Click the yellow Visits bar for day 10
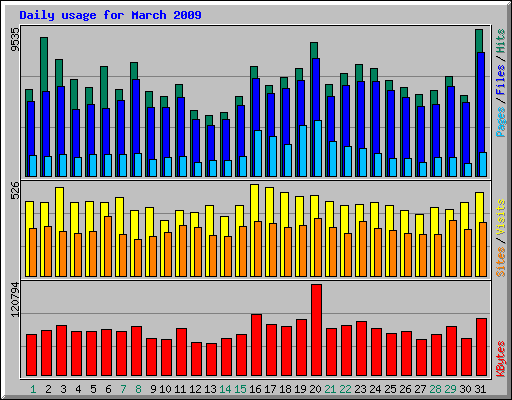Screen dimensions: 512x400 point(164,226)
